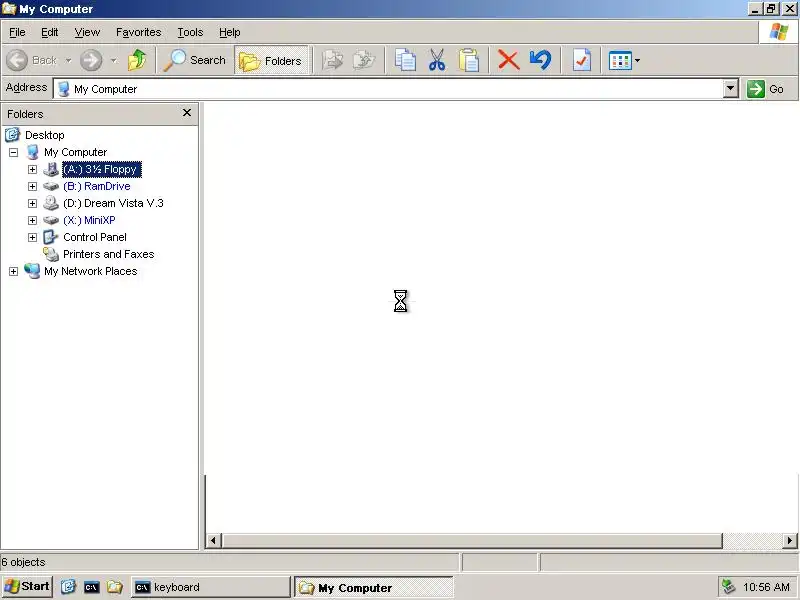The image size is (800, 600).
Task: Open the File menu
Action: (x=17, y=32)
